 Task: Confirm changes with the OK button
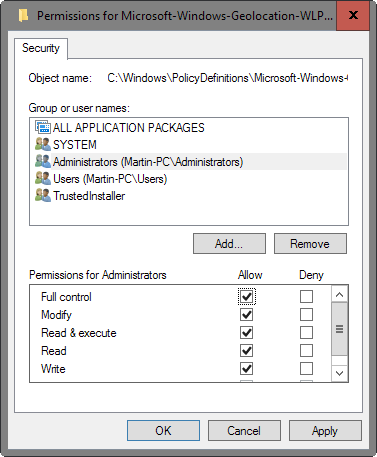click(x=163, y=430)
